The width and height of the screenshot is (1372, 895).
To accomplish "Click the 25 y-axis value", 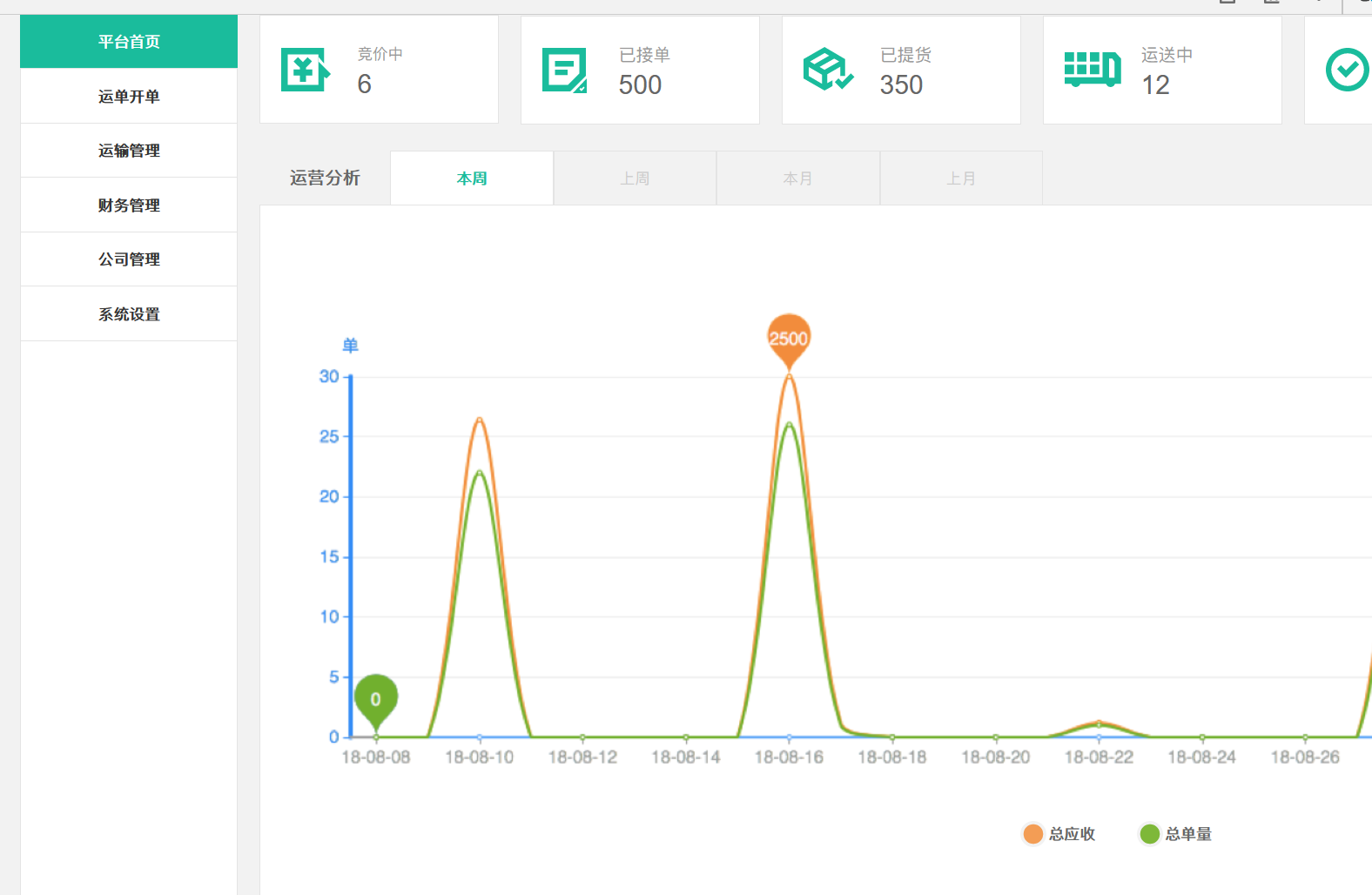I will (x=329, y=436).
